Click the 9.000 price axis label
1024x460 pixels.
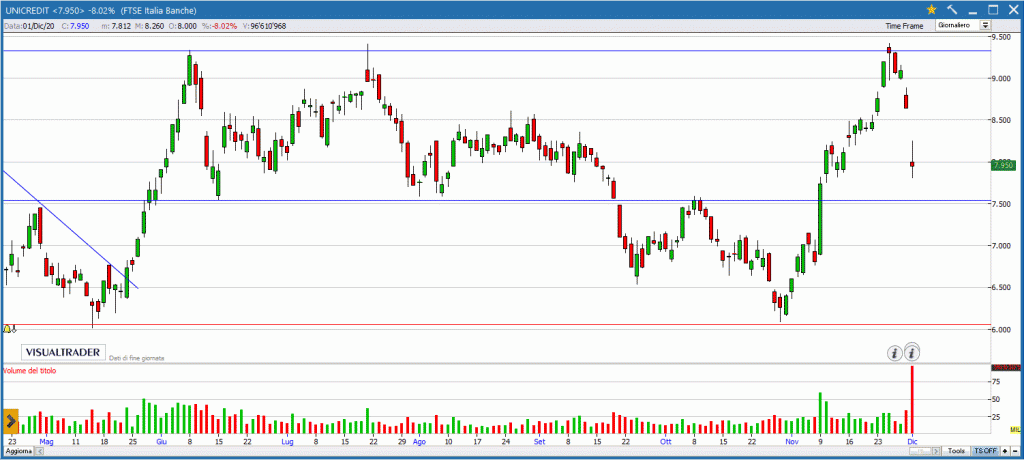(x=1002, y=78)
